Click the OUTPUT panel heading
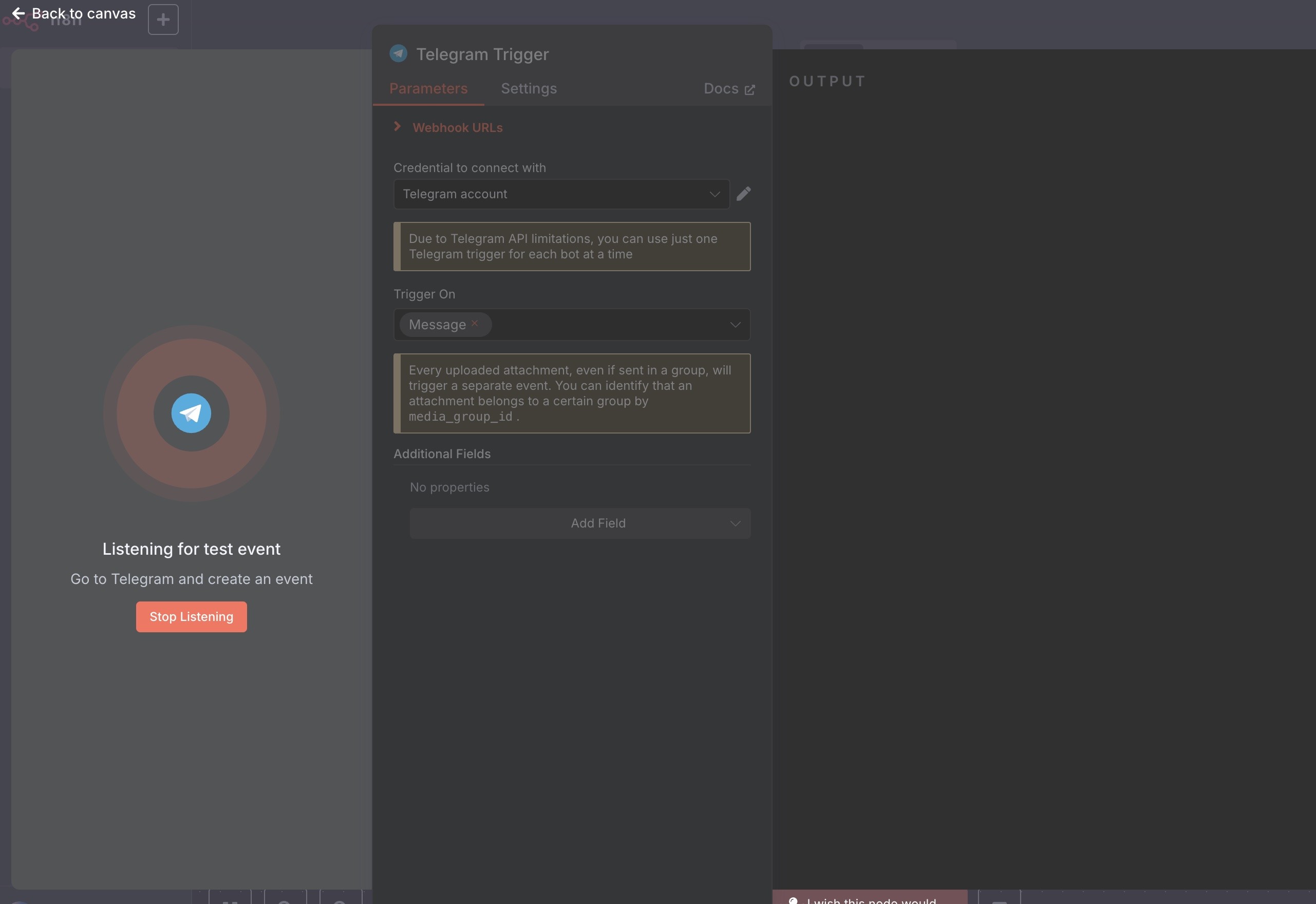 coord(827,82)
